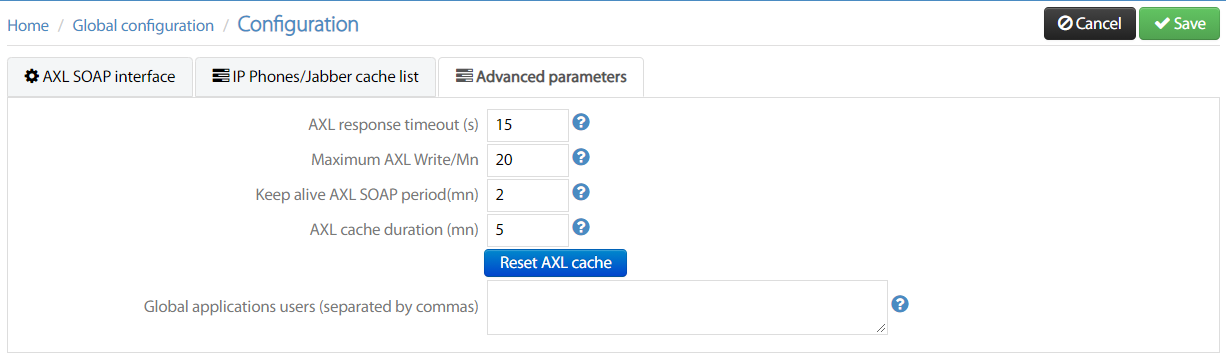
Task: Focus the Maximum AXL Write/Mn field
Action: coord(527,160)
